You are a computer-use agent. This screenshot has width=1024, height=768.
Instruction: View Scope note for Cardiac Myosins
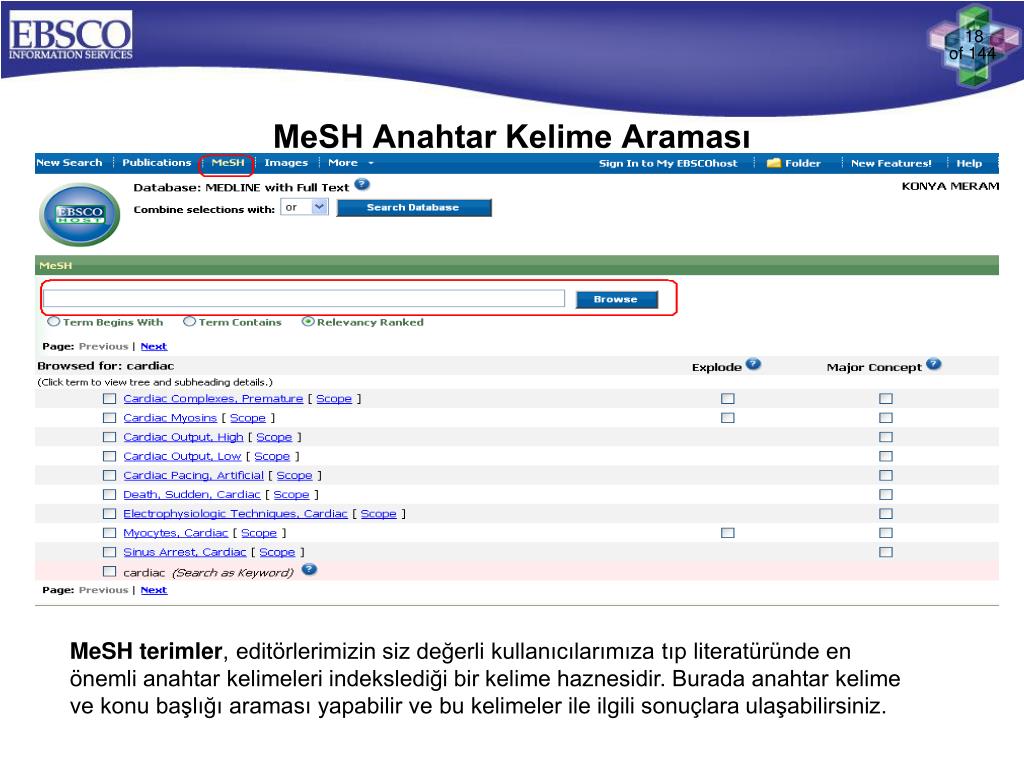[248, 418]
